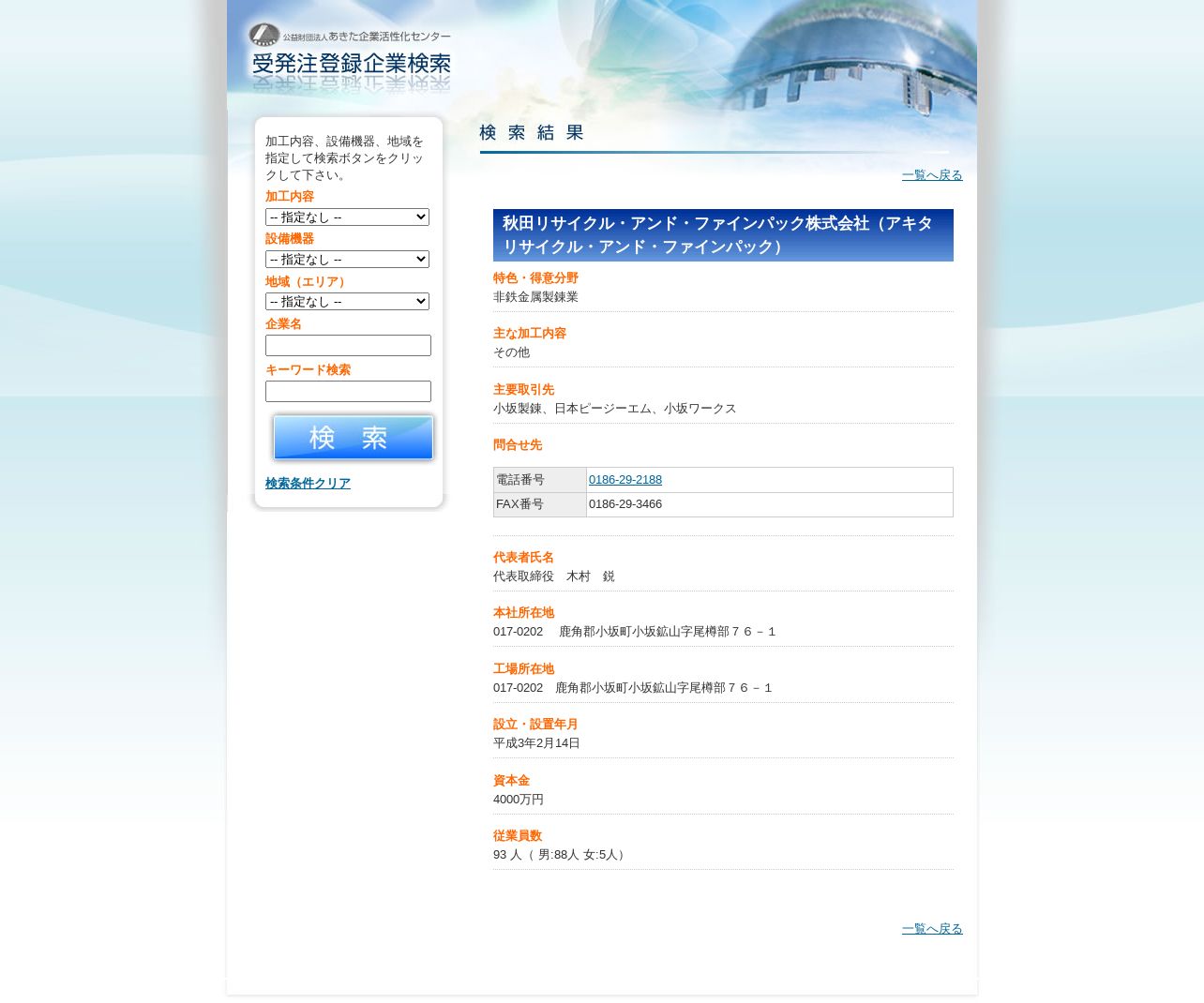Select the capital value 4000万円
Image resolution: width=1204 pixels, height=1003 pixels.
(x=519, y=800)
